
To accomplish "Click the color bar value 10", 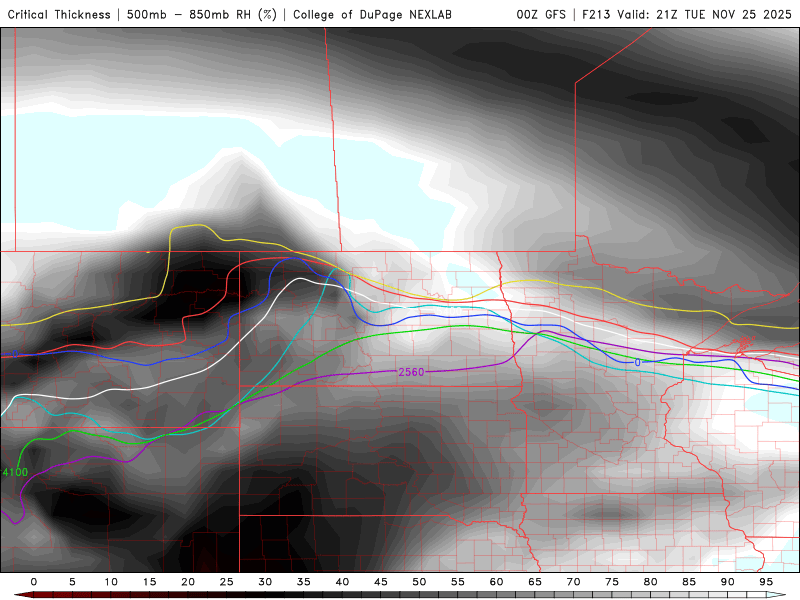I will 111,582.
